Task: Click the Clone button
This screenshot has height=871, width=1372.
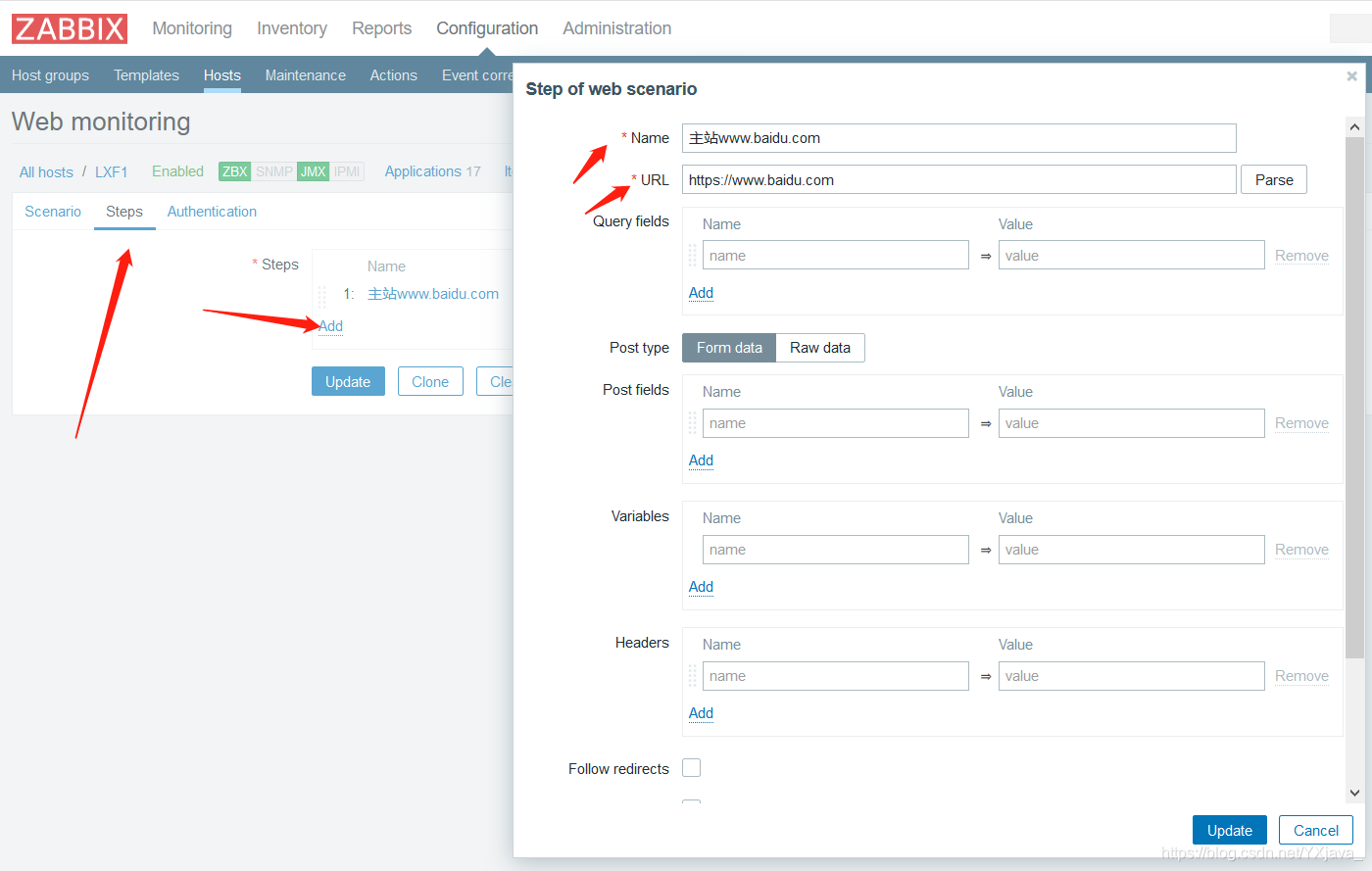Action: click(x=430, y=382)
